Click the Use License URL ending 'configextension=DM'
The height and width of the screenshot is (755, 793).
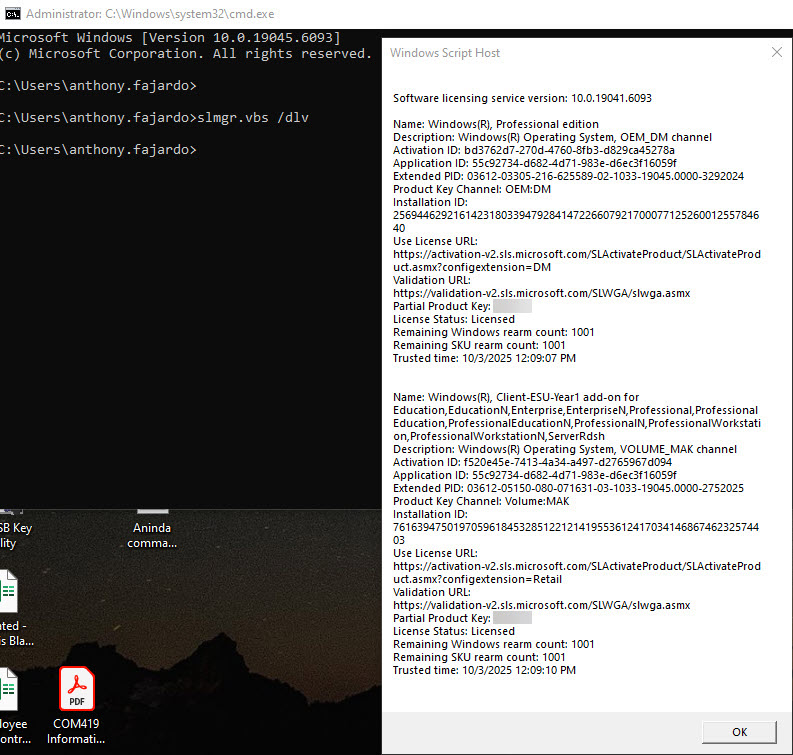577,260
